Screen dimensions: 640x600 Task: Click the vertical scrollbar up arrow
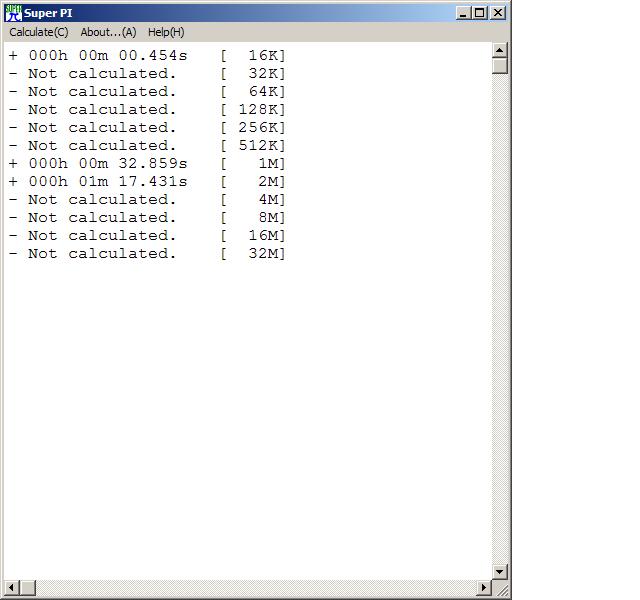pos(500,50)
